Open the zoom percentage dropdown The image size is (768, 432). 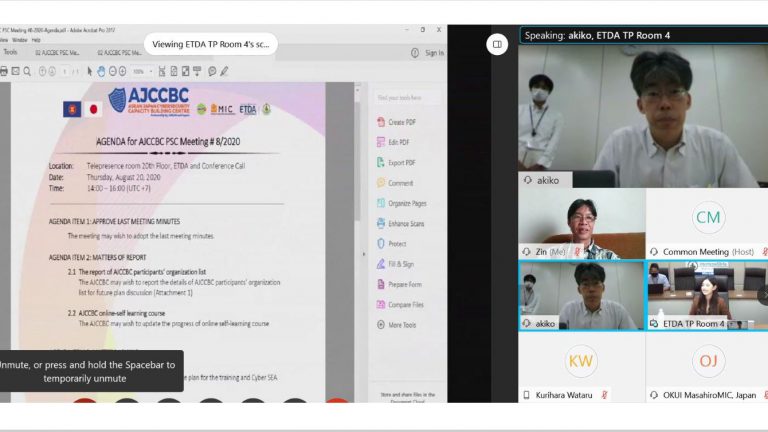pos(142,71)
